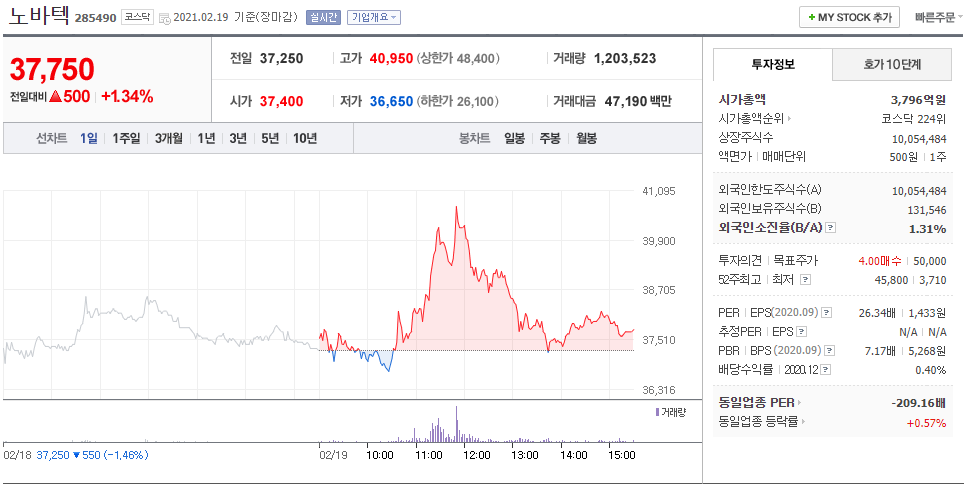Screen dimensions: 967x484
Task: Switch to the 호가 10단계 tab
Action: [x=892, y=64]
